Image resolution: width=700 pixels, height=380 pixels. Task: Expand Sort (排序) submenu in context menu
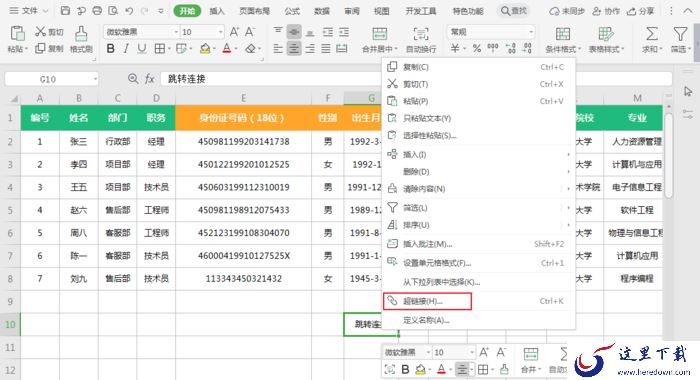click(478, 225)
